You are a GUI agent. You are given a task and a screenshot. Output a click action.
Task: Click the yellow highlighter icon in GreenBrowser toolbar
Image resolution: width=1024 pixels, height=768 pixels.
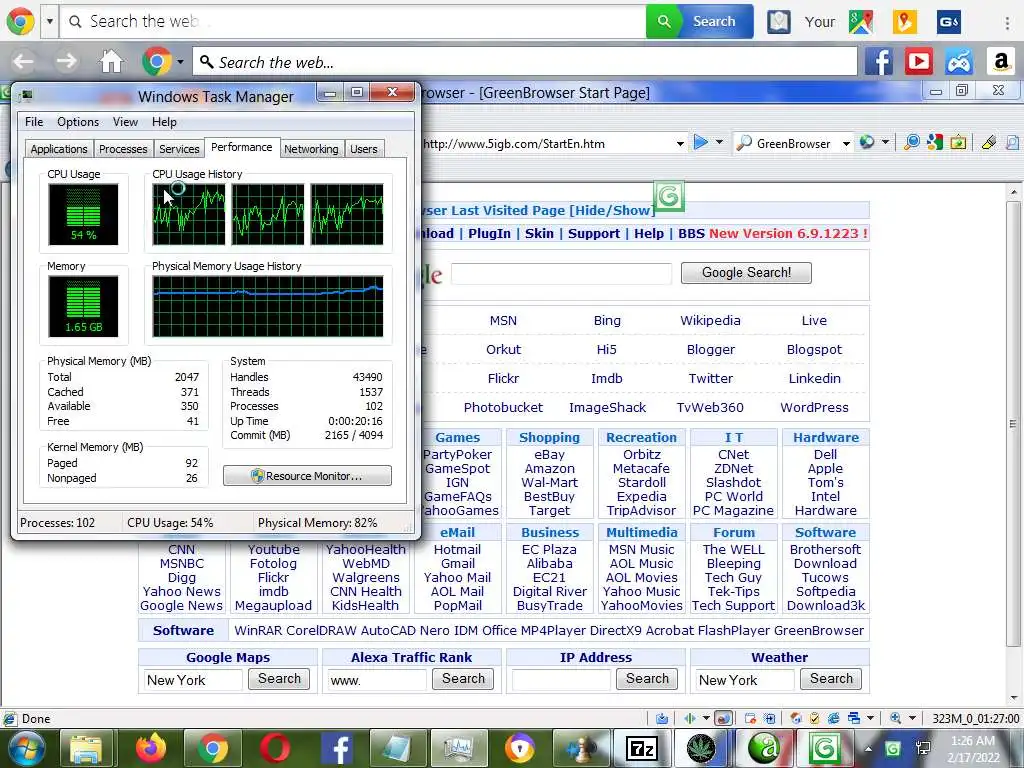pos(988,142)
